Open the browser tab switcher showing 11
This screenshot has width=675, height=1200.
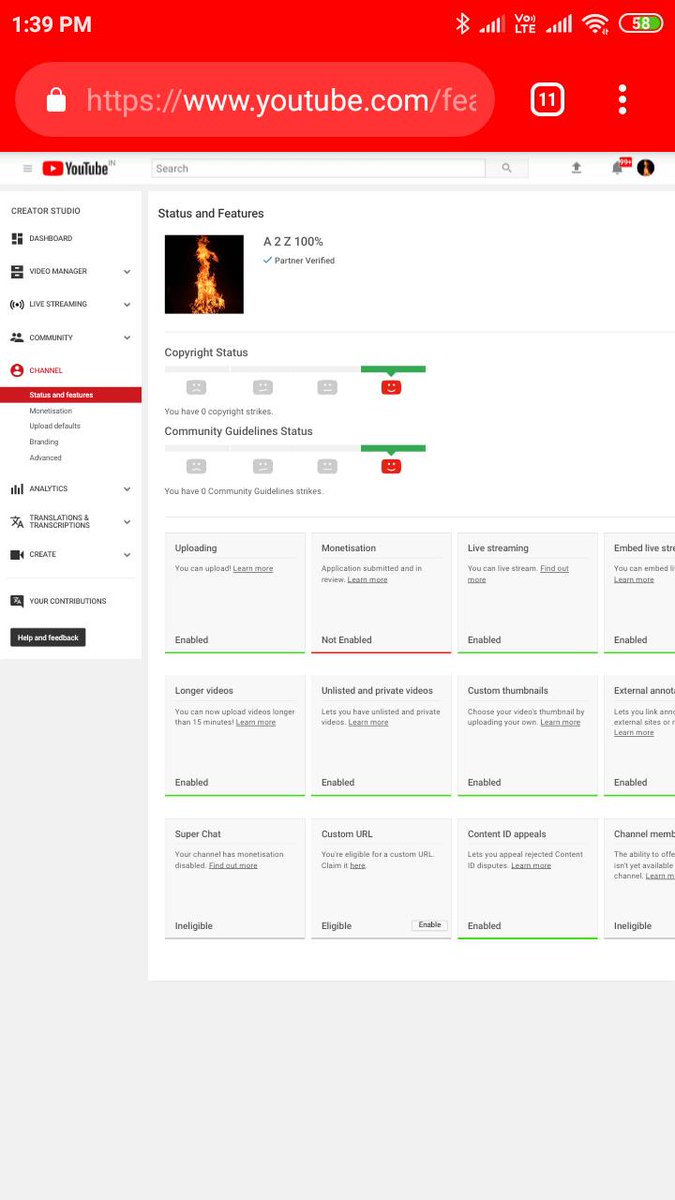coord(547,99)
